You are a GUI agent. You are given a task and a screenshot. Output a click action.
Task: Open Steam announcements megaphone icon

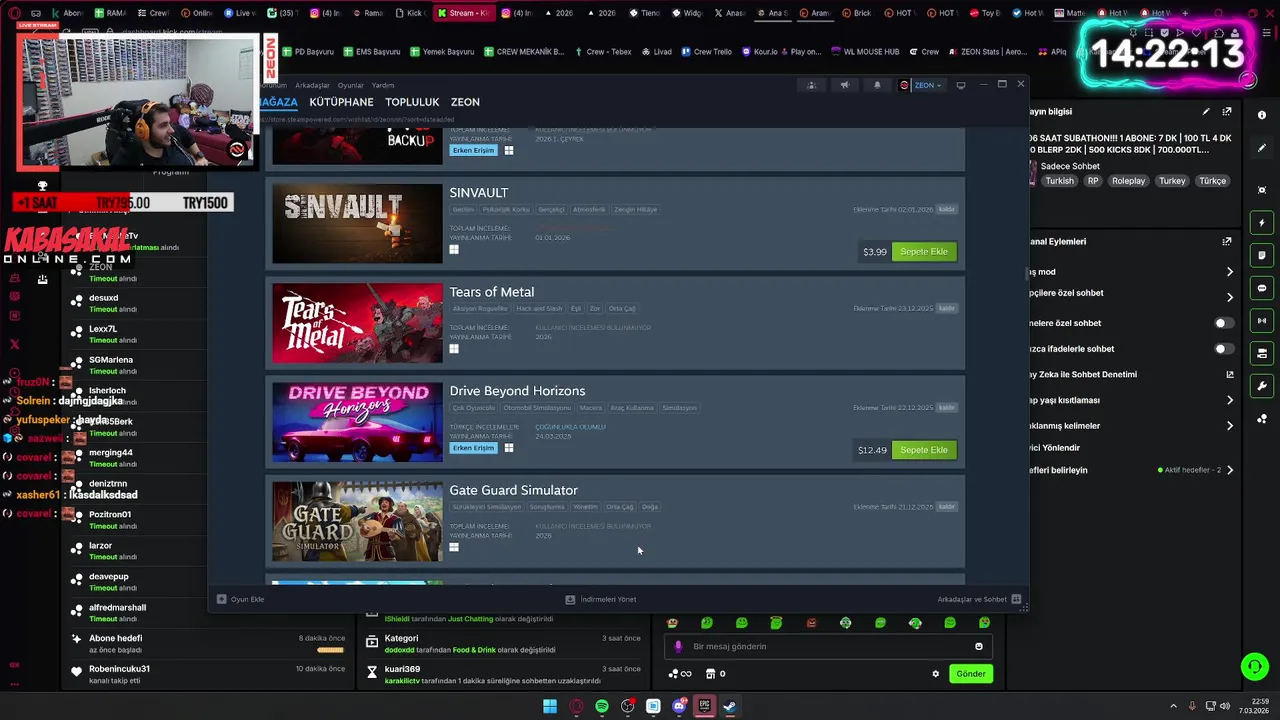pos(844,85)
